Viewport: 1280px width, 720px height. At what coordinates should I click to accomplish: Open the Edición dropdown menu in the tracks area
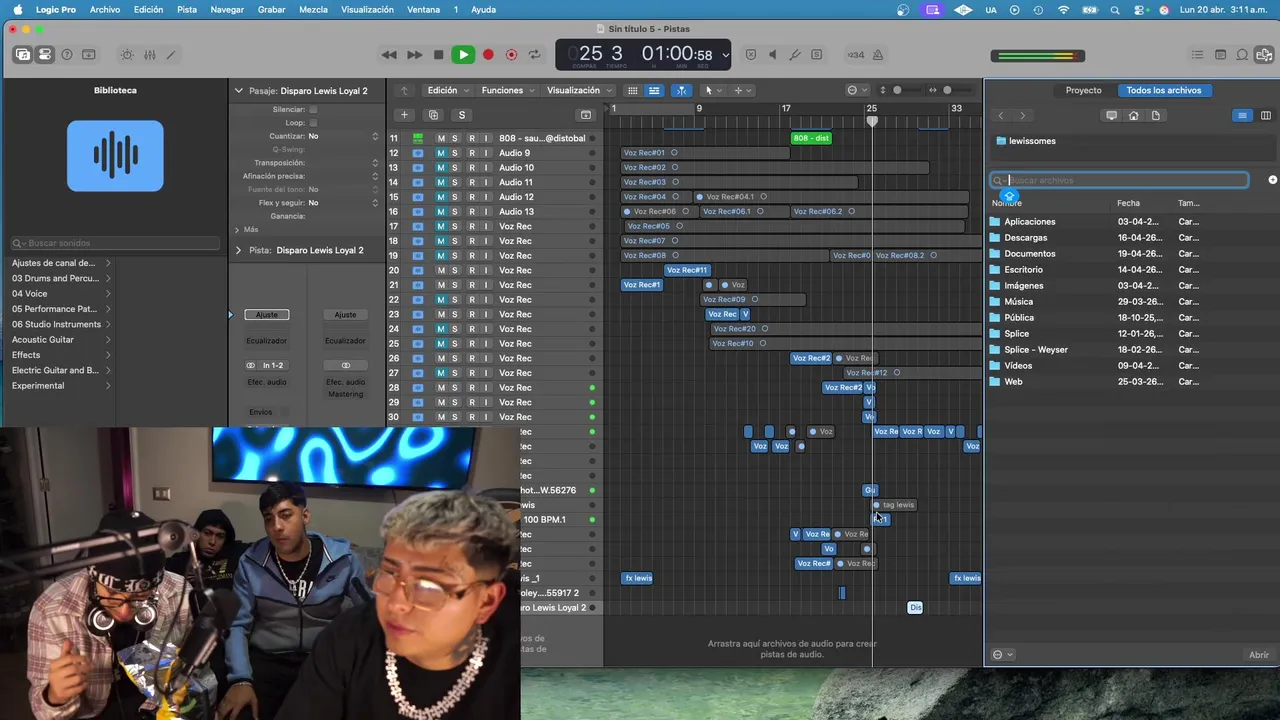tap(447, 90)
